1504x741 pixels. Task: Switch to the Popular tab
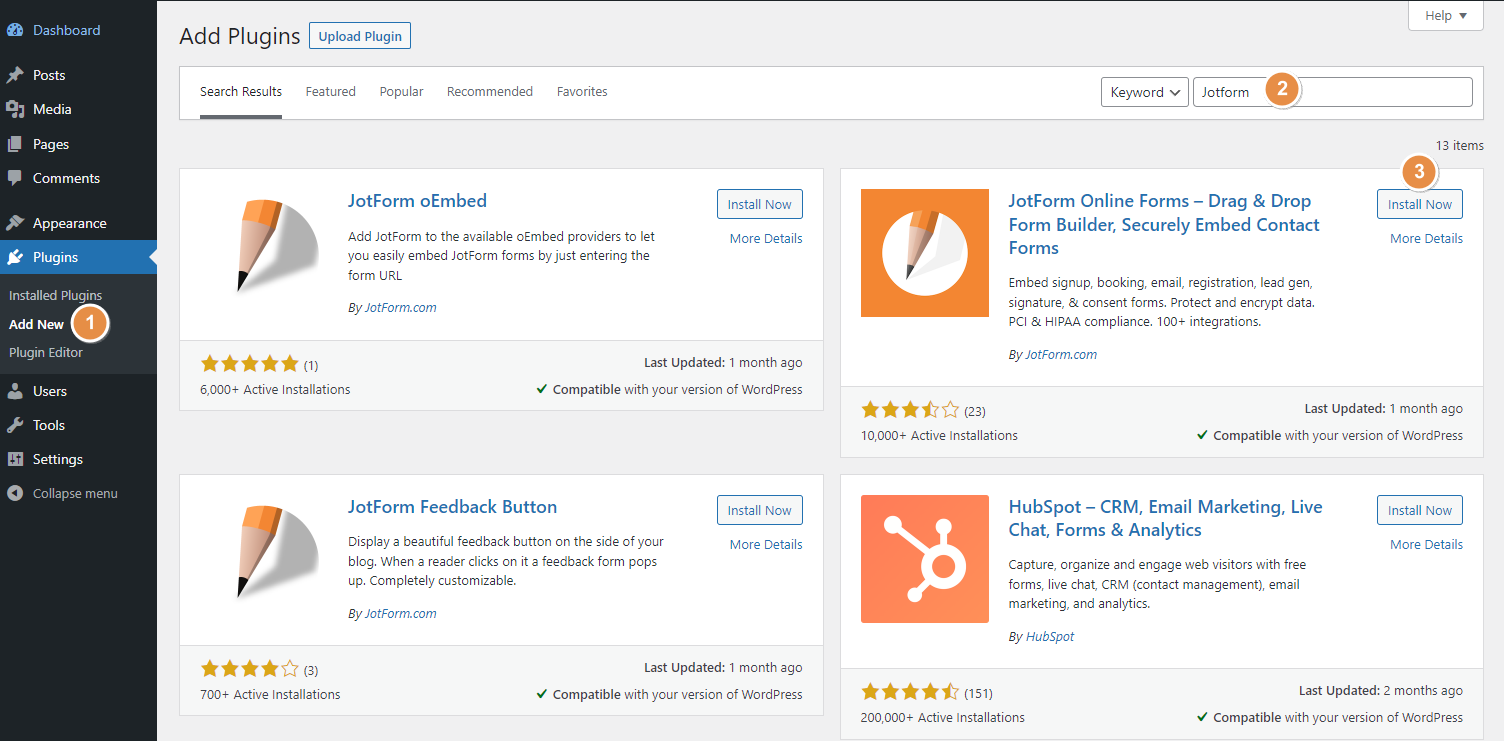click(402, 92)
